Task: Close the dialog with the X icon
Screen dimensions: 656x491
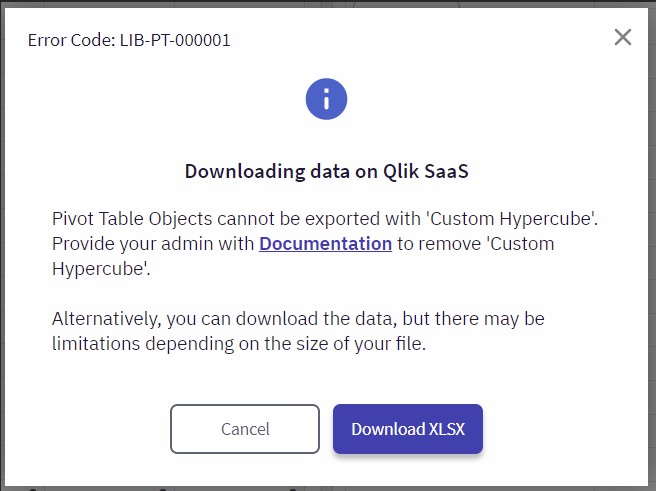Action: [623, 37]
